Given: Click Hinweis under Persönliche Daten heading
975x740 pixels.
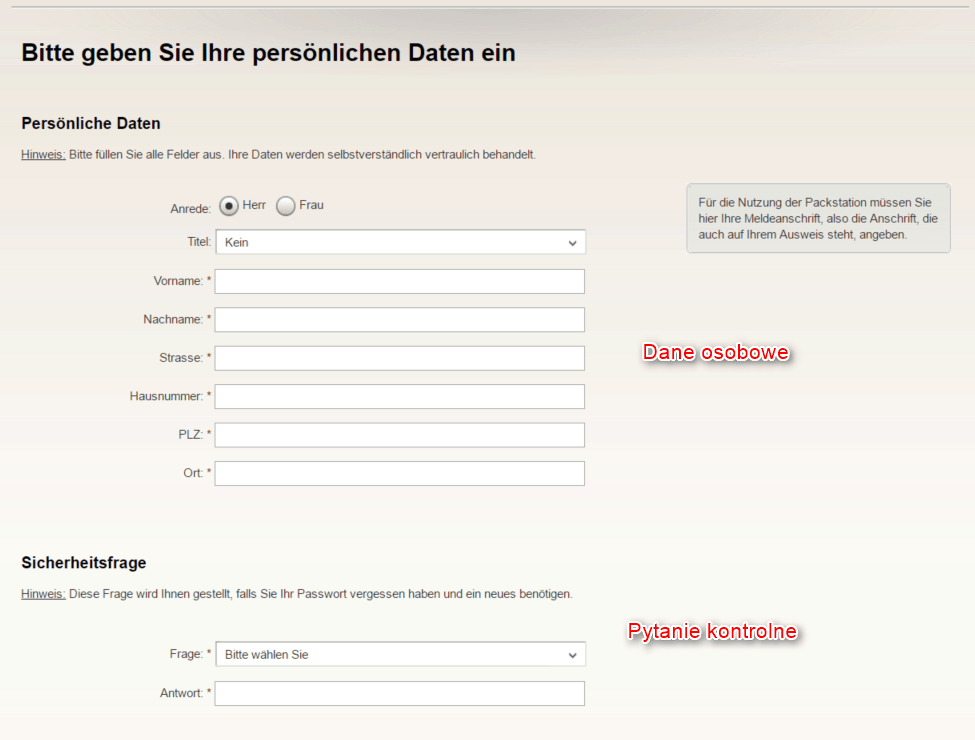Looking at the screenshot, I should tap(43, 155).
